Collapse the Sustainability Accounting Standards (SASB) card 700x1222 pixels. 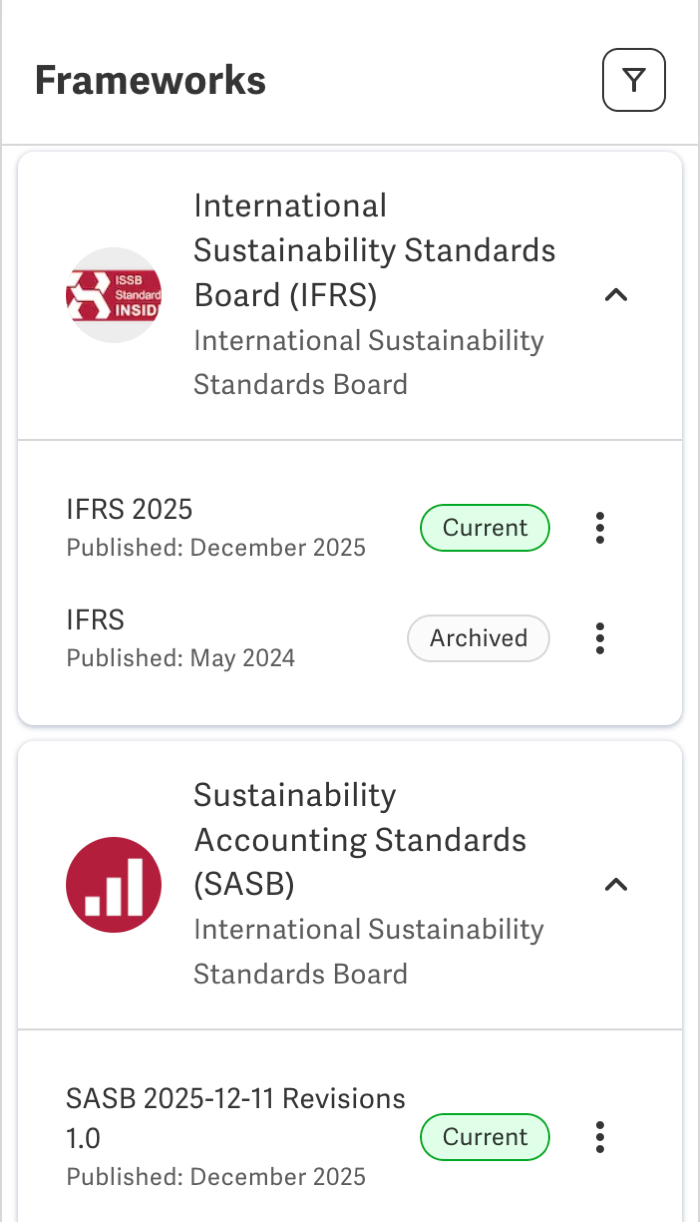[617, 884]
